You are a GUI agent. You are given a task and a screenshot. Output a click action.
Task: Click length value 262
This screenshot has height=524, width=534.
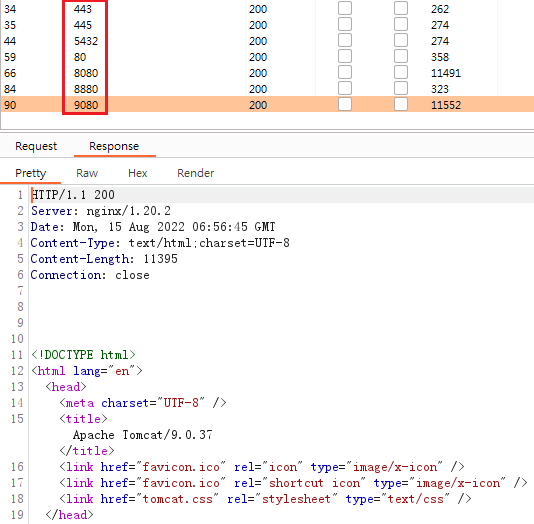440,9
